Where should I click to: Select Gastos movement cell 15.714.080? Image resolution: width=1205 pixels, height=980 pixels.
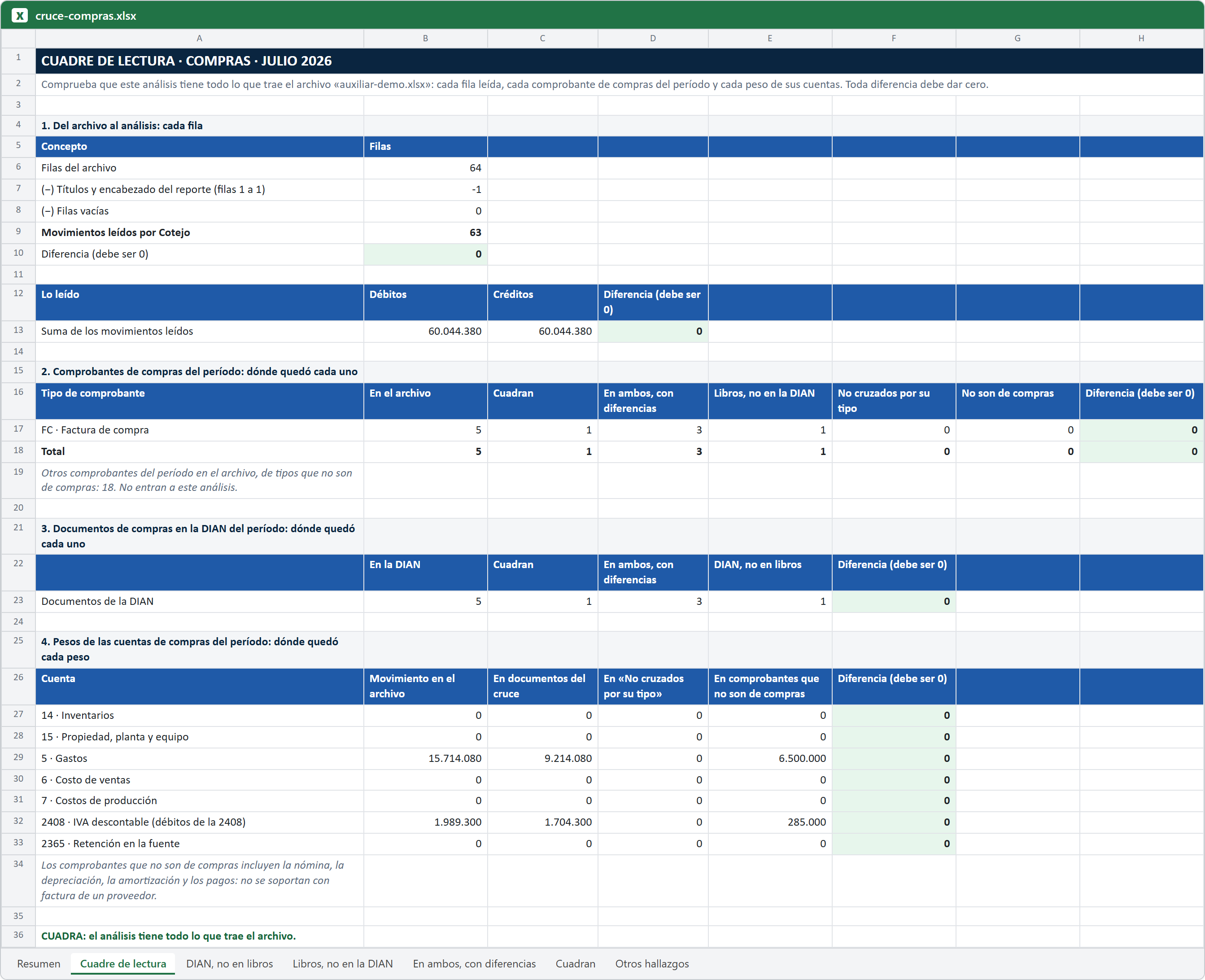pos(426,758)
